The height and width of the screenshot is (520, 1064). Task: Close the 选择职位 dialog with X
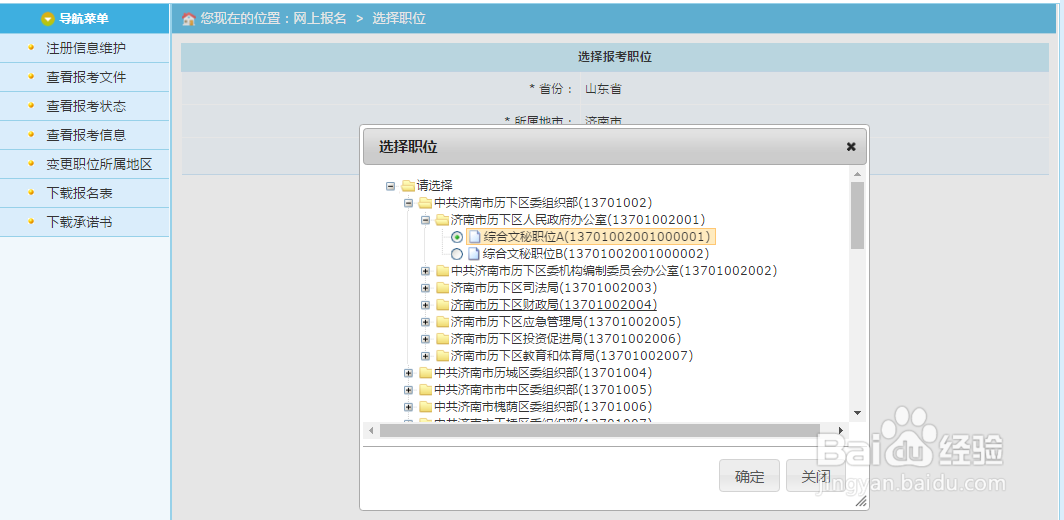coord(851,147)
